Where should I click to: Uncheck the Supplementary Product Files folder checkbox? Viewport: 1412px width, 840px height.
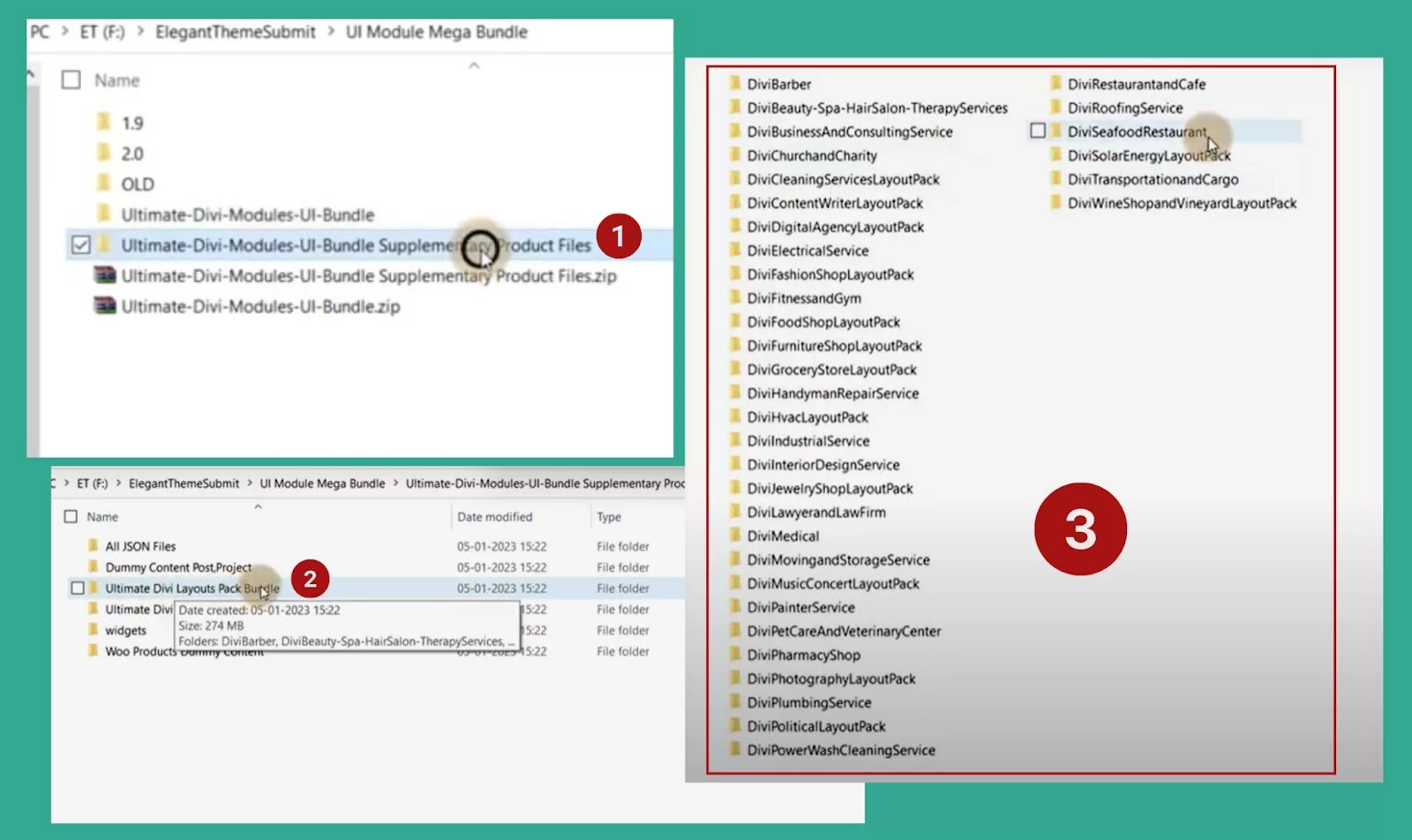coord(80,244)
